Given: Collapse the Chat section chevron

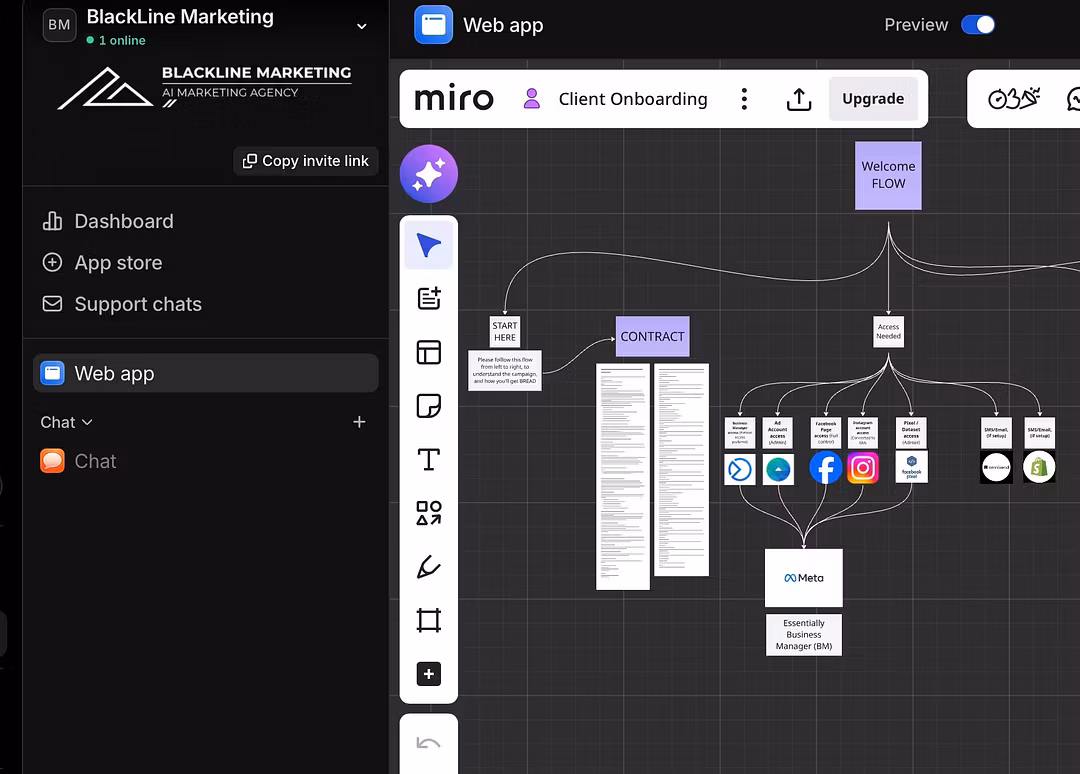Looking at the screenshot, I should pyautogui.click(x=87, y=422).
